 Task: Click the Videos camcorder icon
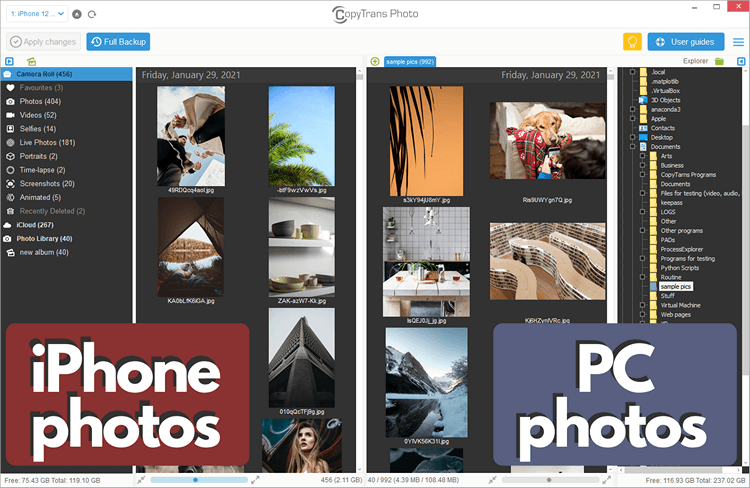[x=10, y=115]
